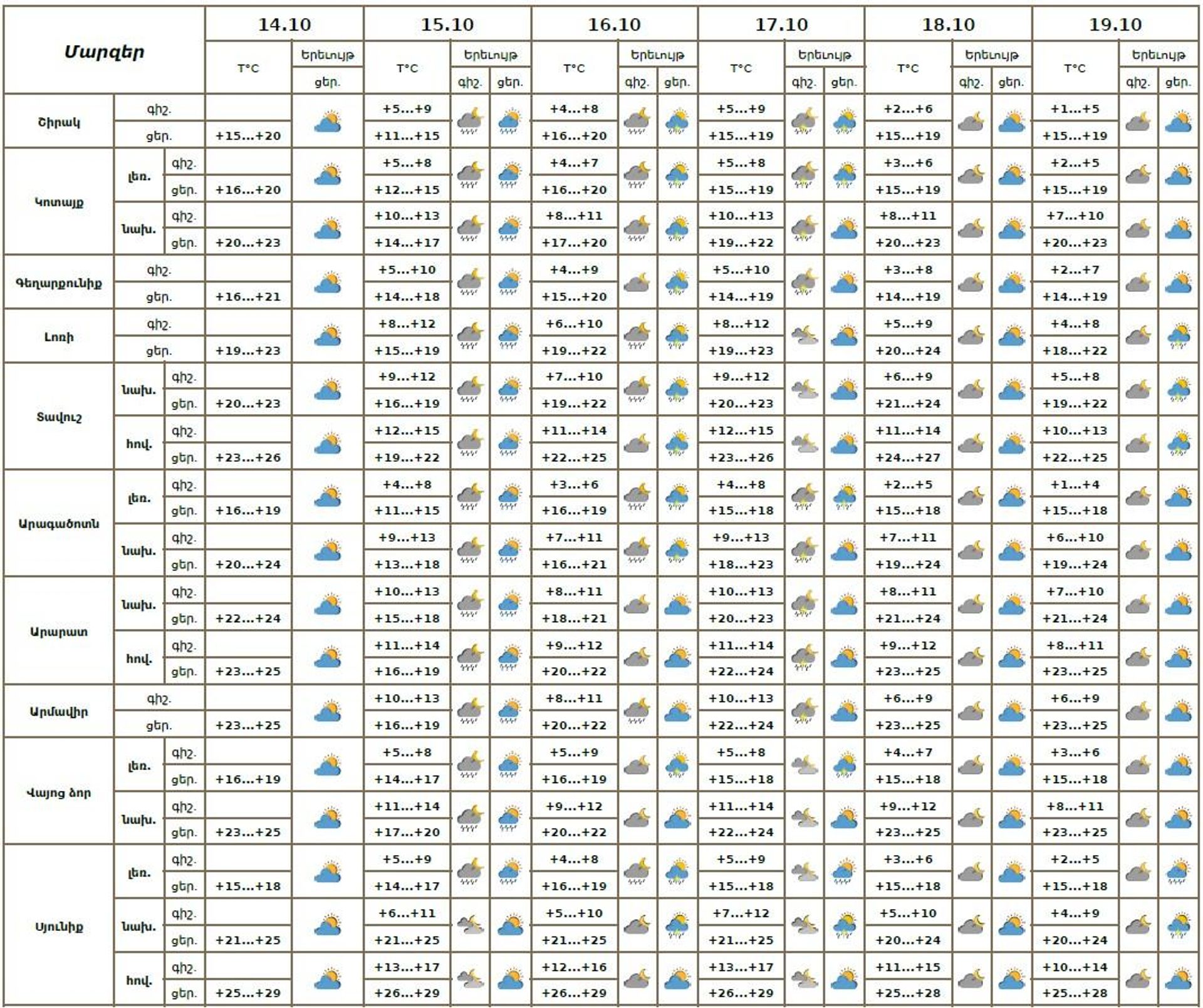This screenshot has width=1203, height=1008.
Task: Click the Երևույթ header under 16.10
Action: [x=657, y=55]
